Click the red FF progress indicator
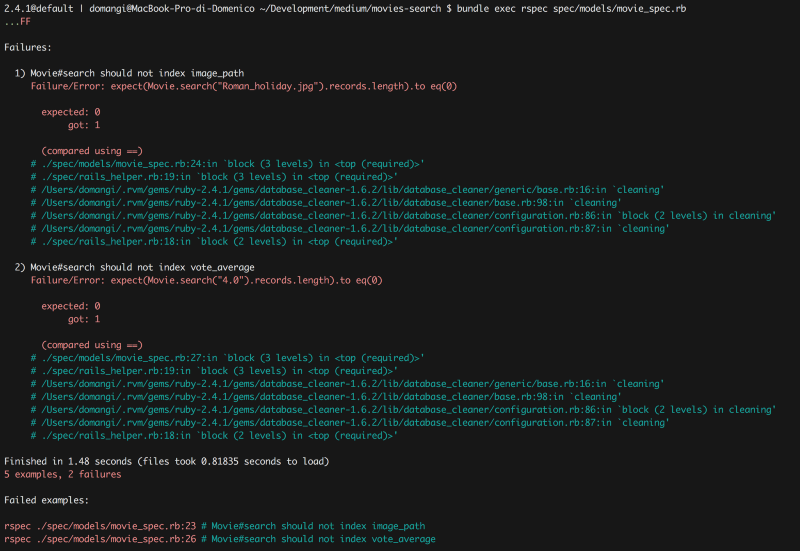This screenshot has height=551, width=800. (x=26, y=21)
